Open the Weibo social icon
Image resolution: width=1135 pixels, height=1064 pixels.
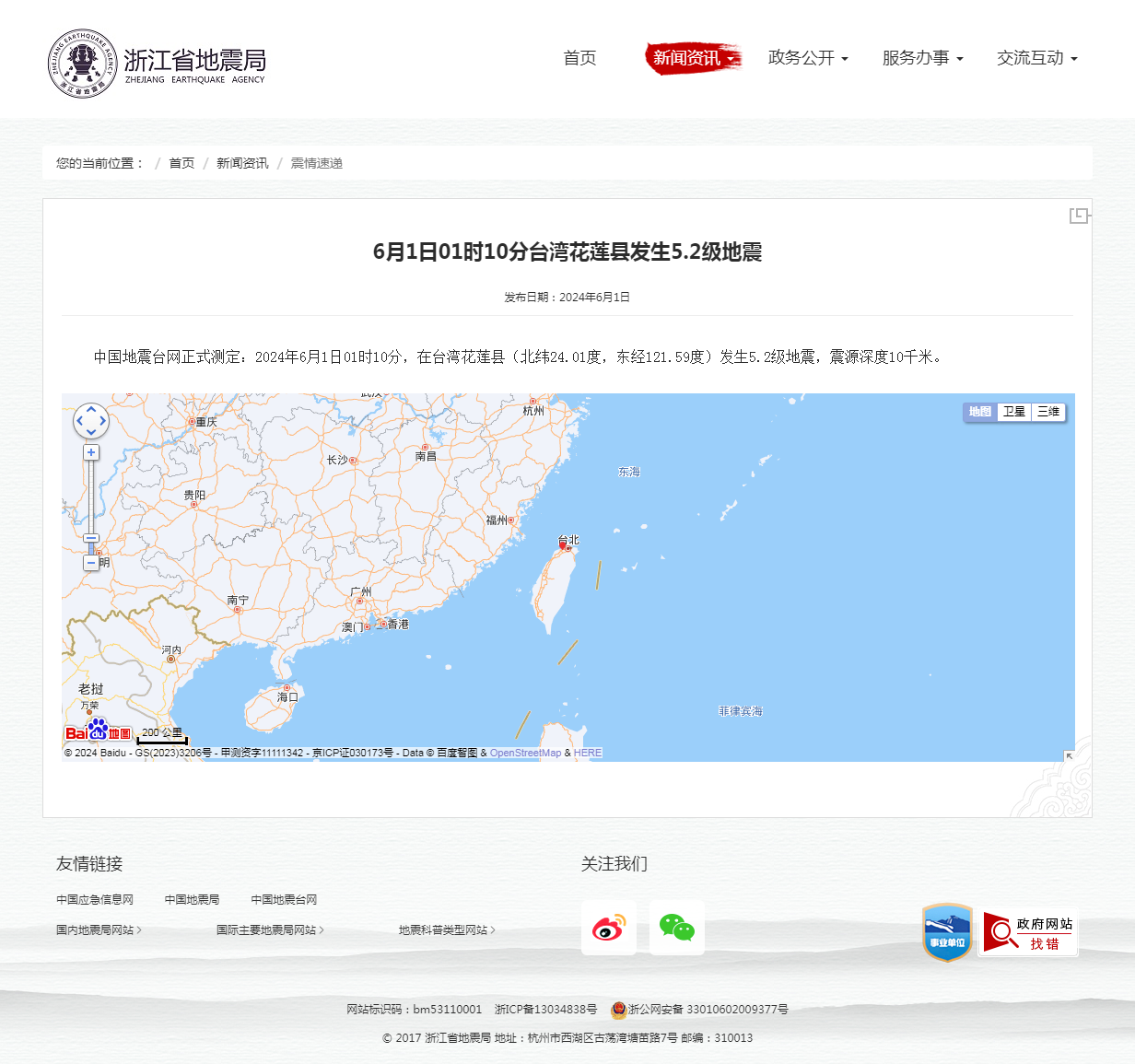(x=608, y=928)
